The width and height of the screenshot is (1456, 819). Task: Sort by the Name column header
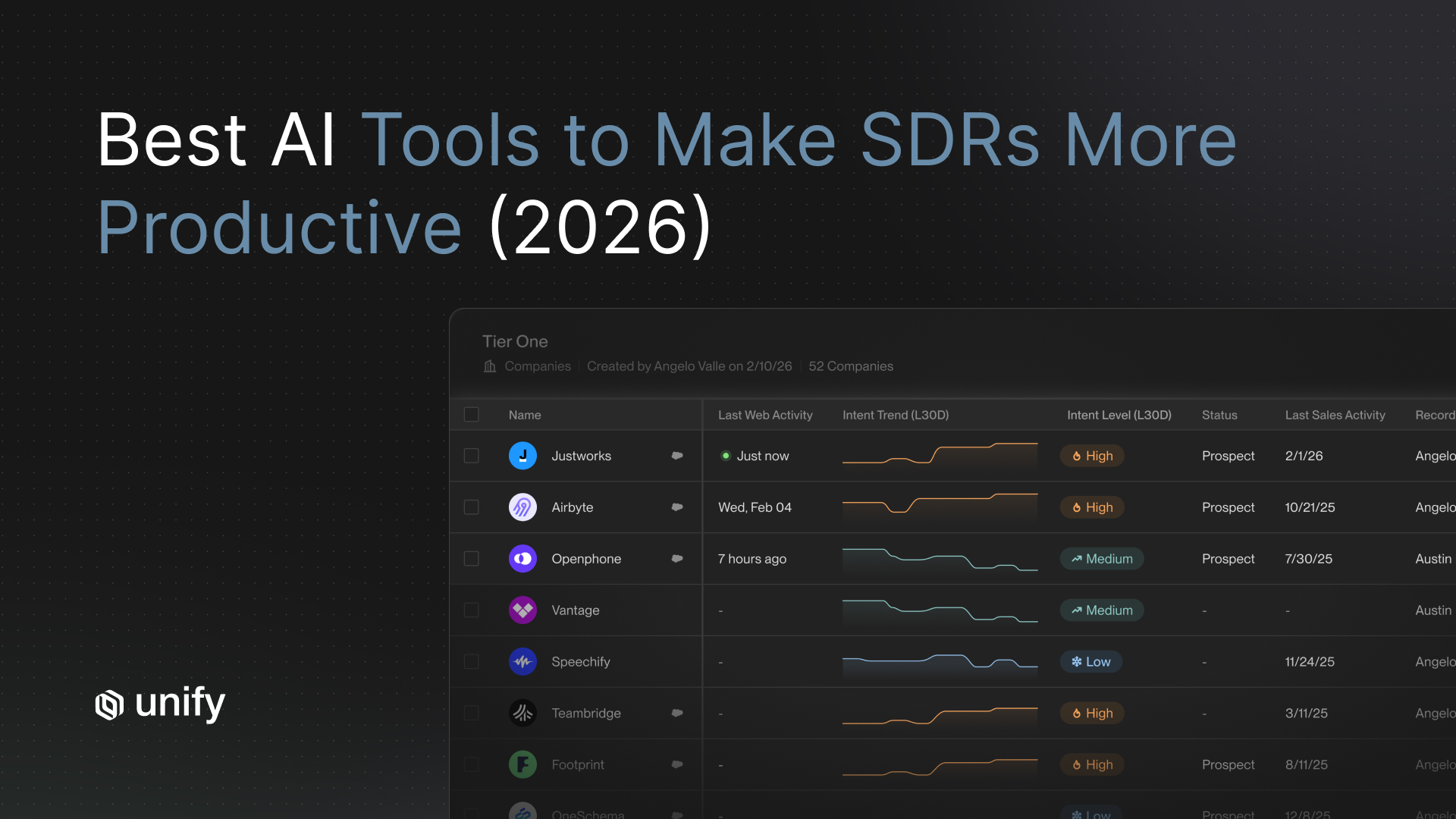525,415
